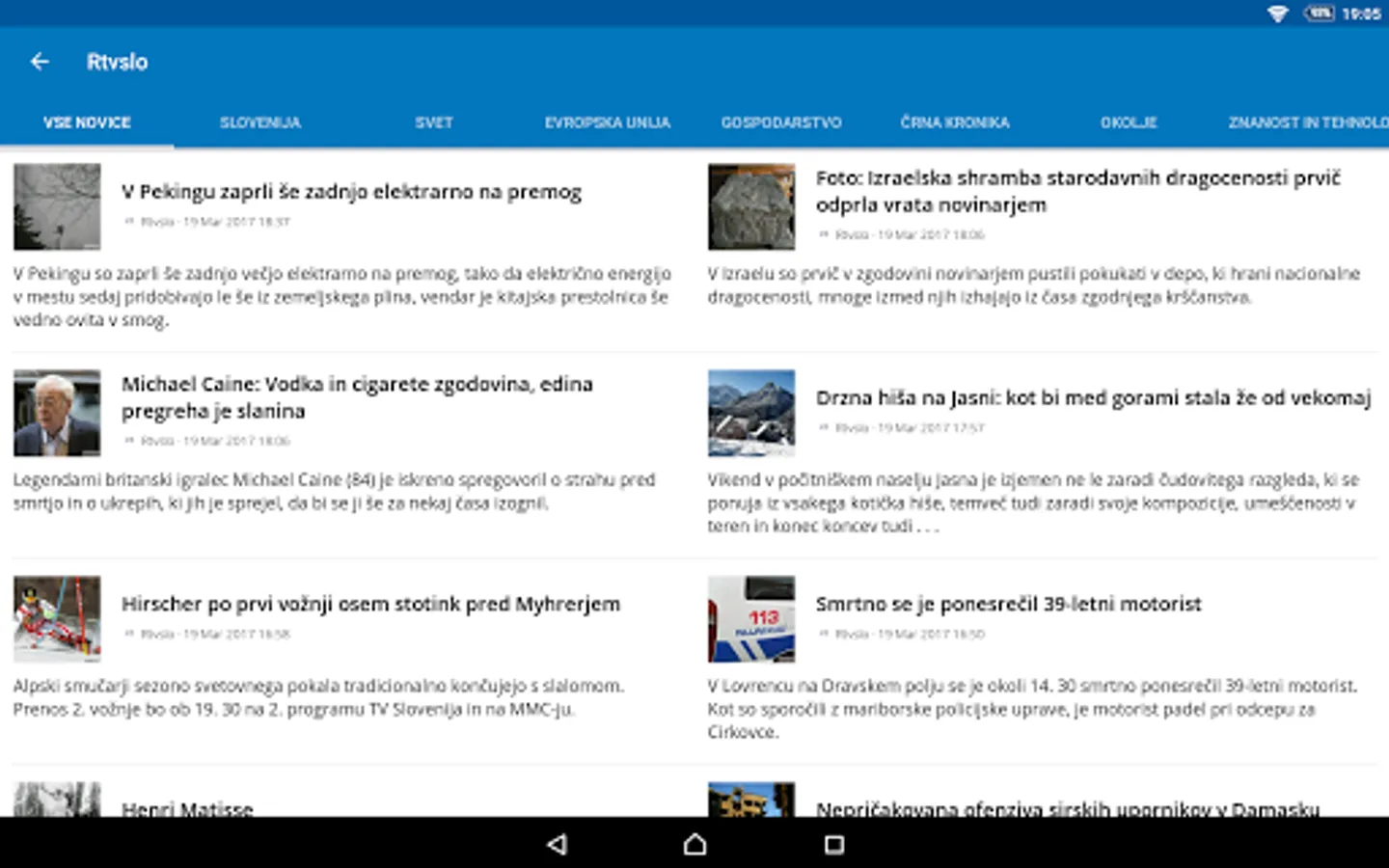Tap the Android back navigation button
The image size is (1389, 868).
coord(557,845)
